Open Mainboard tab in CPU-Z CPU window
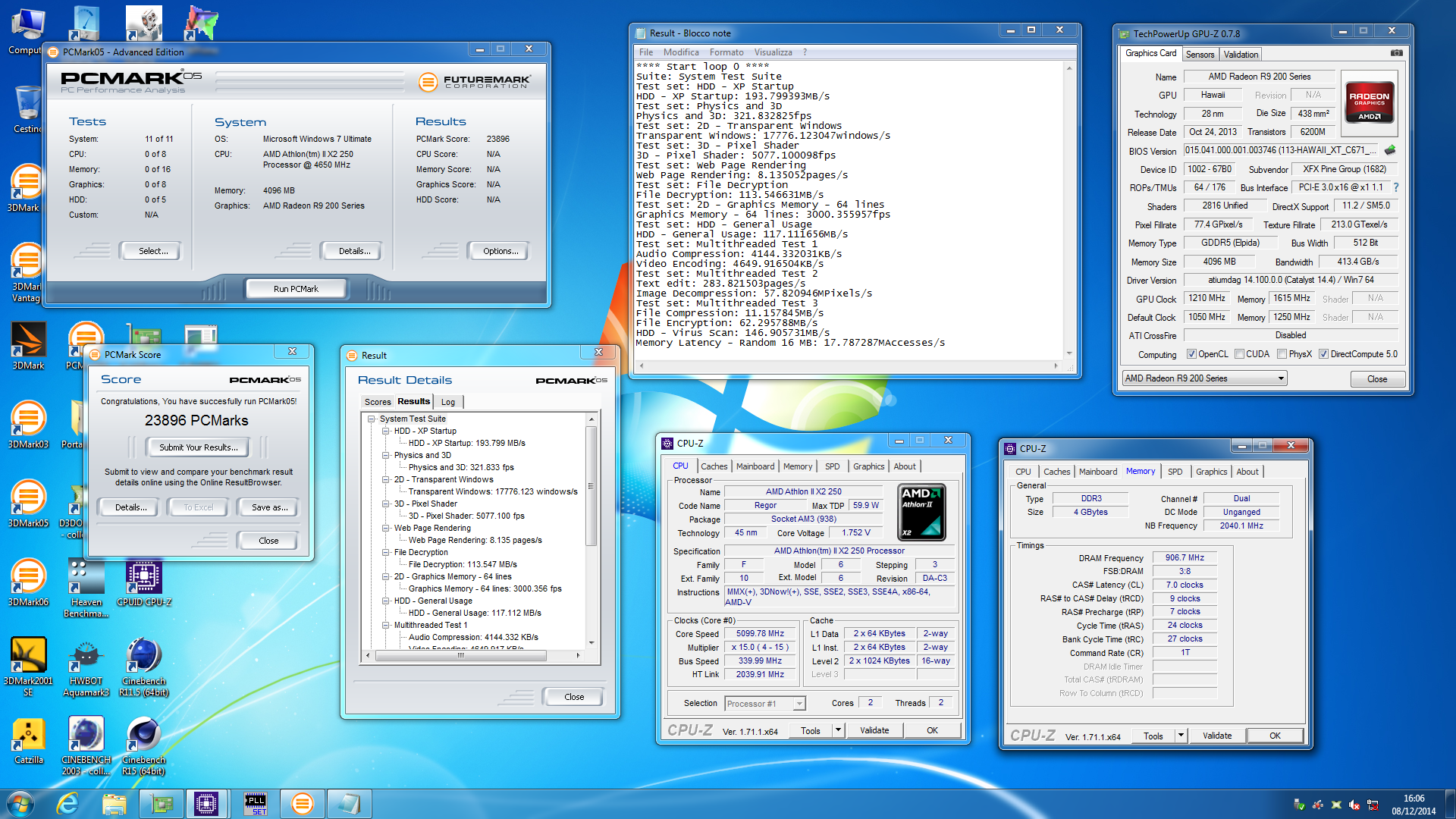 tap(755, 466)
